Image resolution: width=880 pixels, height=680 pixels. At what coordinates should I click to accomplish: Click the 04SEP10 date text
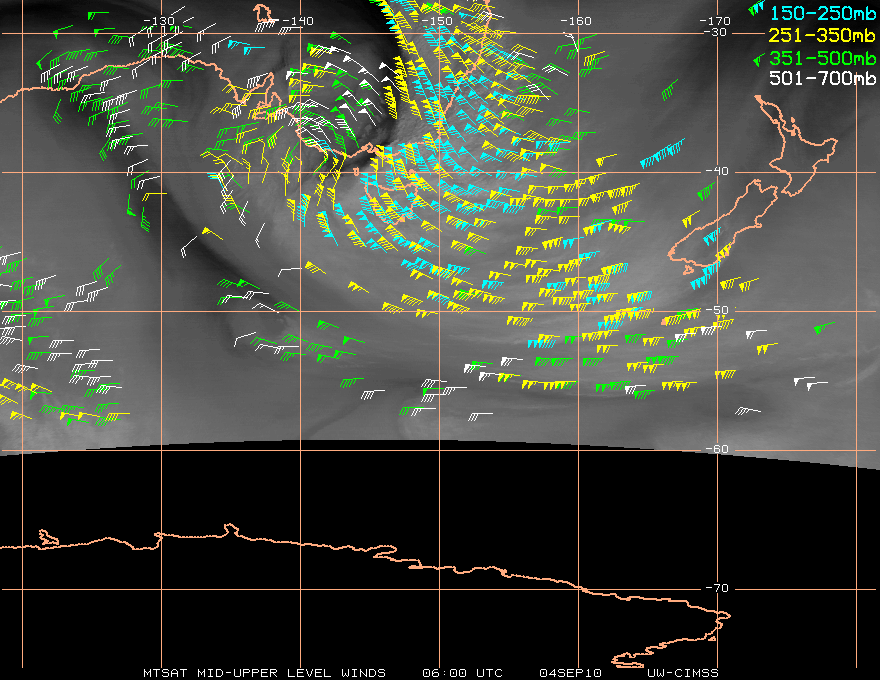(570, 673)
